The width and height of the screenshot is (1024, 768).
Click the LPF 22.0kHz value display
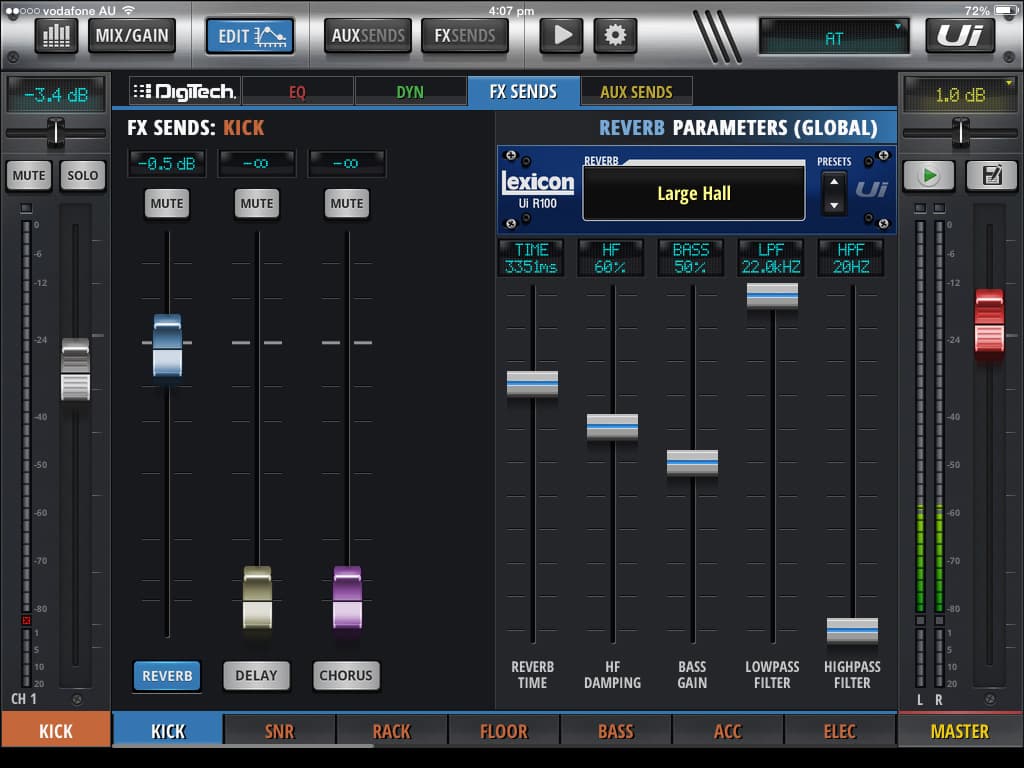click(x=771, y=258)
